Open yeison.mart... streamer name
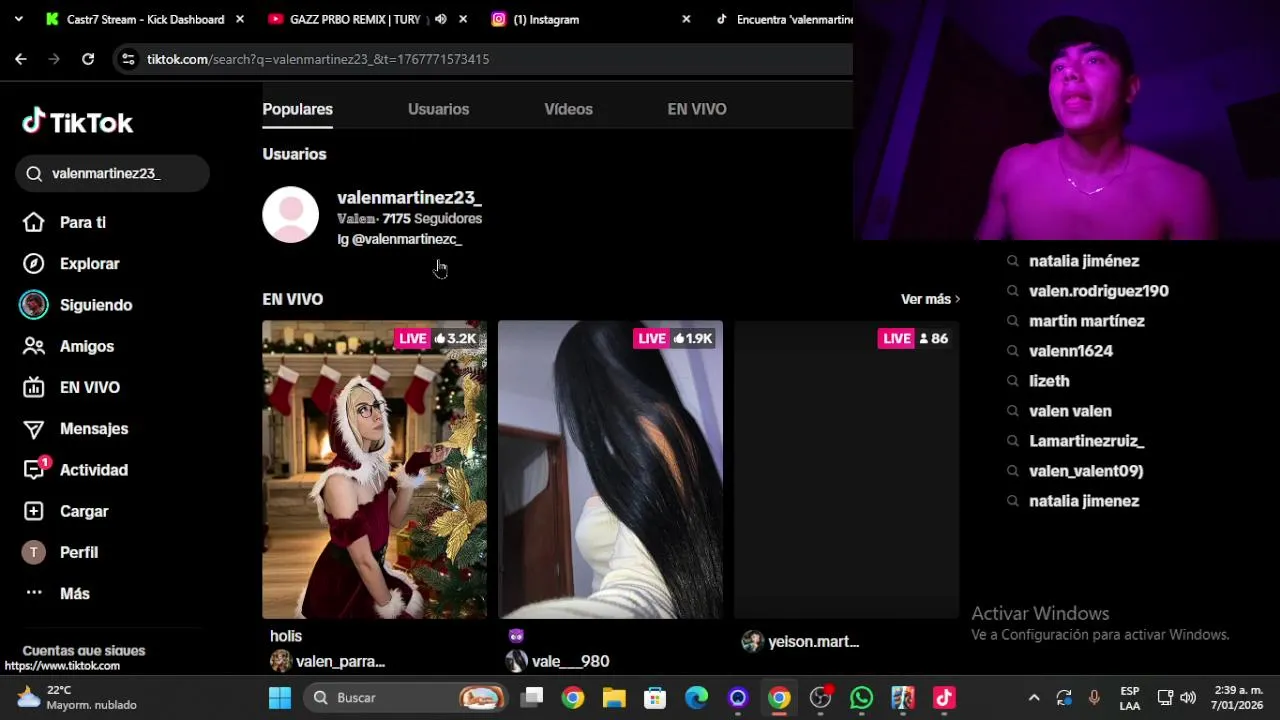This screenshot has width=1280, height=720. click(813, 642)
